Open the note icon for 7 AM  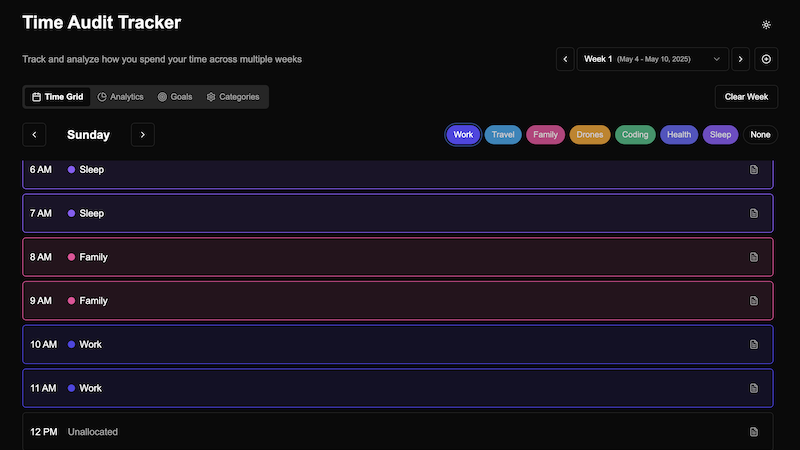pyautogui.click(x=754, y=213)
